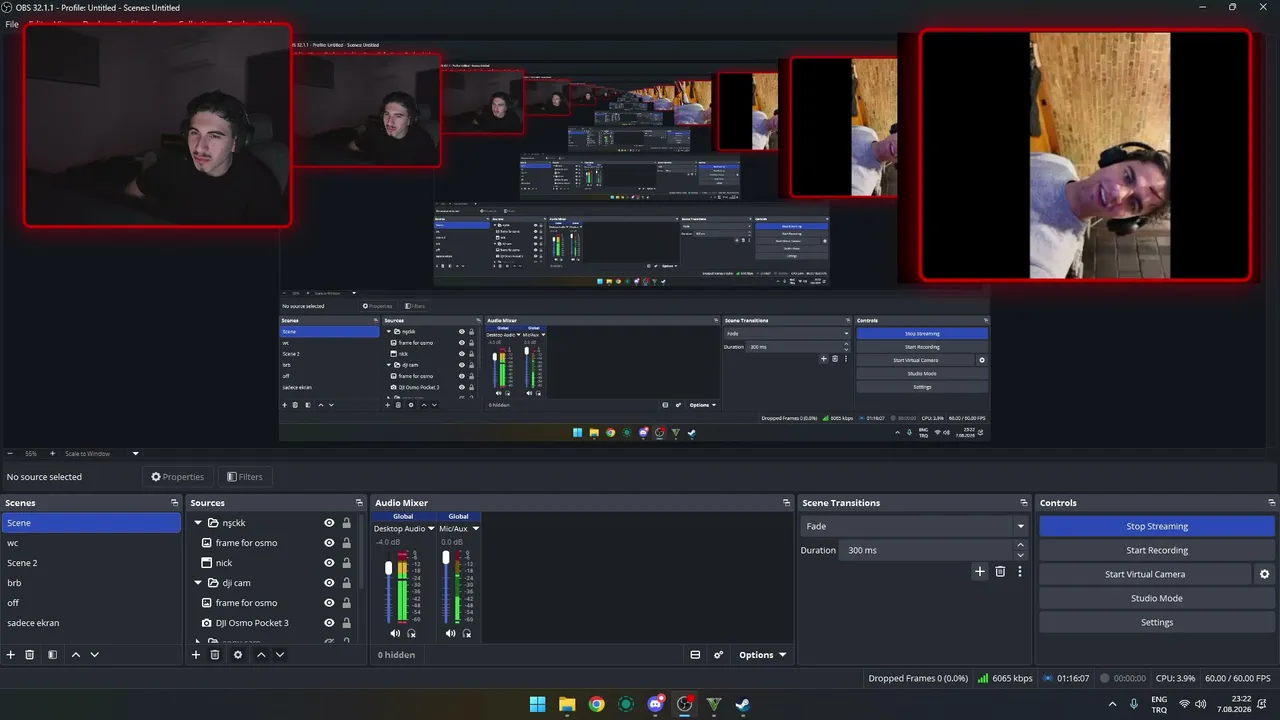The width and height of the screenshot is (1280, 720).
Task: Open transition properties three-dot menu
Action: 1020,571
